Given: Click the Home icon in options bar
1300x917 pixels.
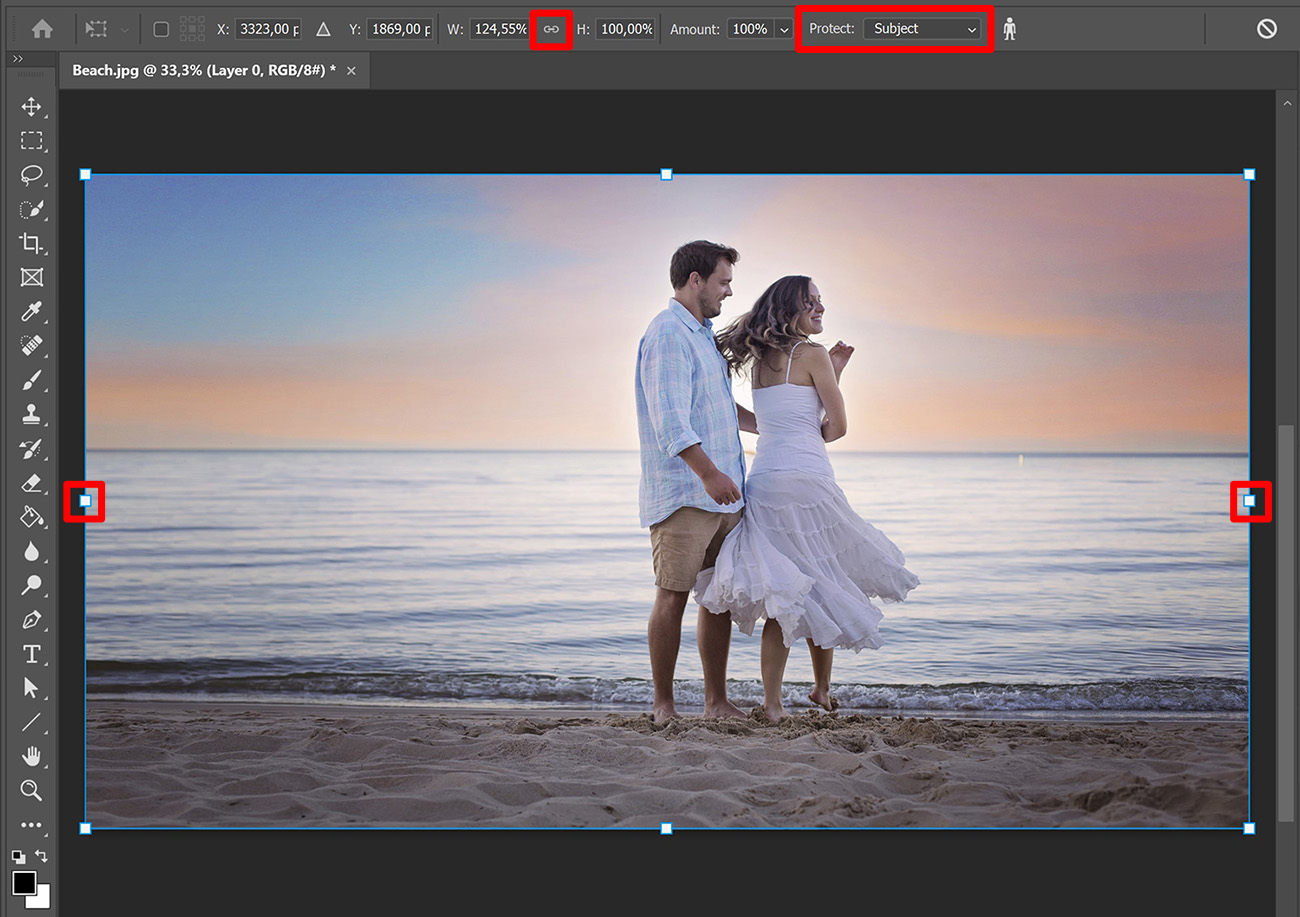Looking at the screenshot, I should [42, 29].
